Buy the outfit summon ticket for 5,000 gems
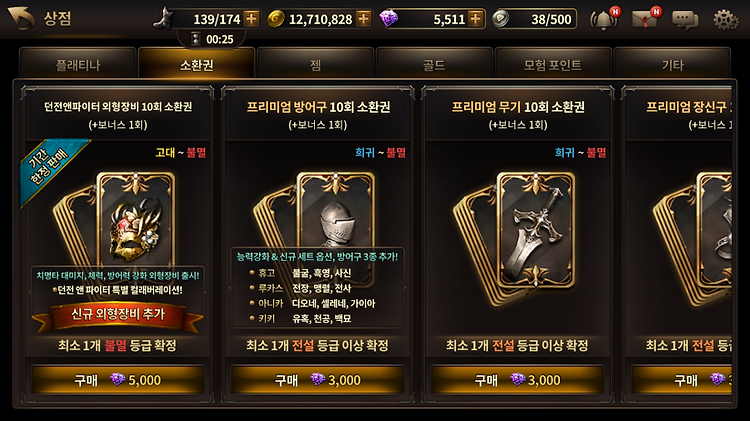750x421 pixels. coord(118,380)
